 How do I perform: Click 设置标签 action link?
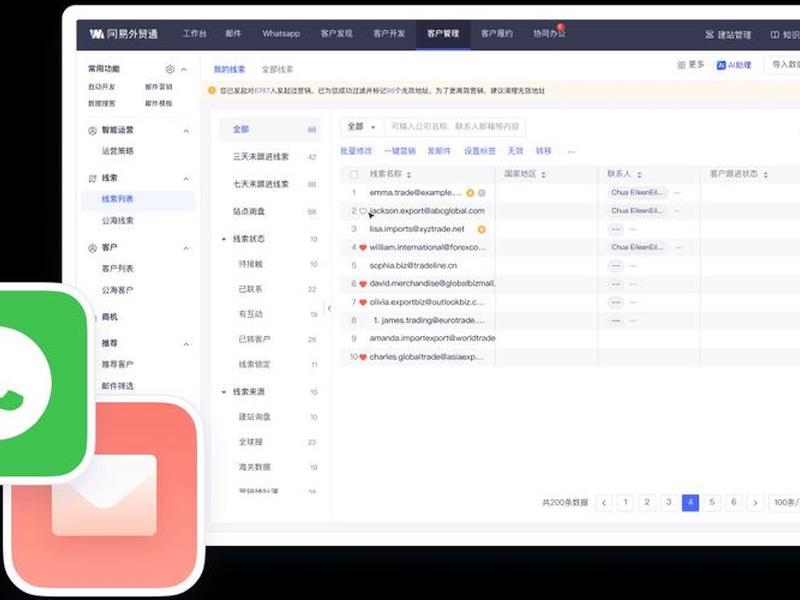tap(480, 151)
